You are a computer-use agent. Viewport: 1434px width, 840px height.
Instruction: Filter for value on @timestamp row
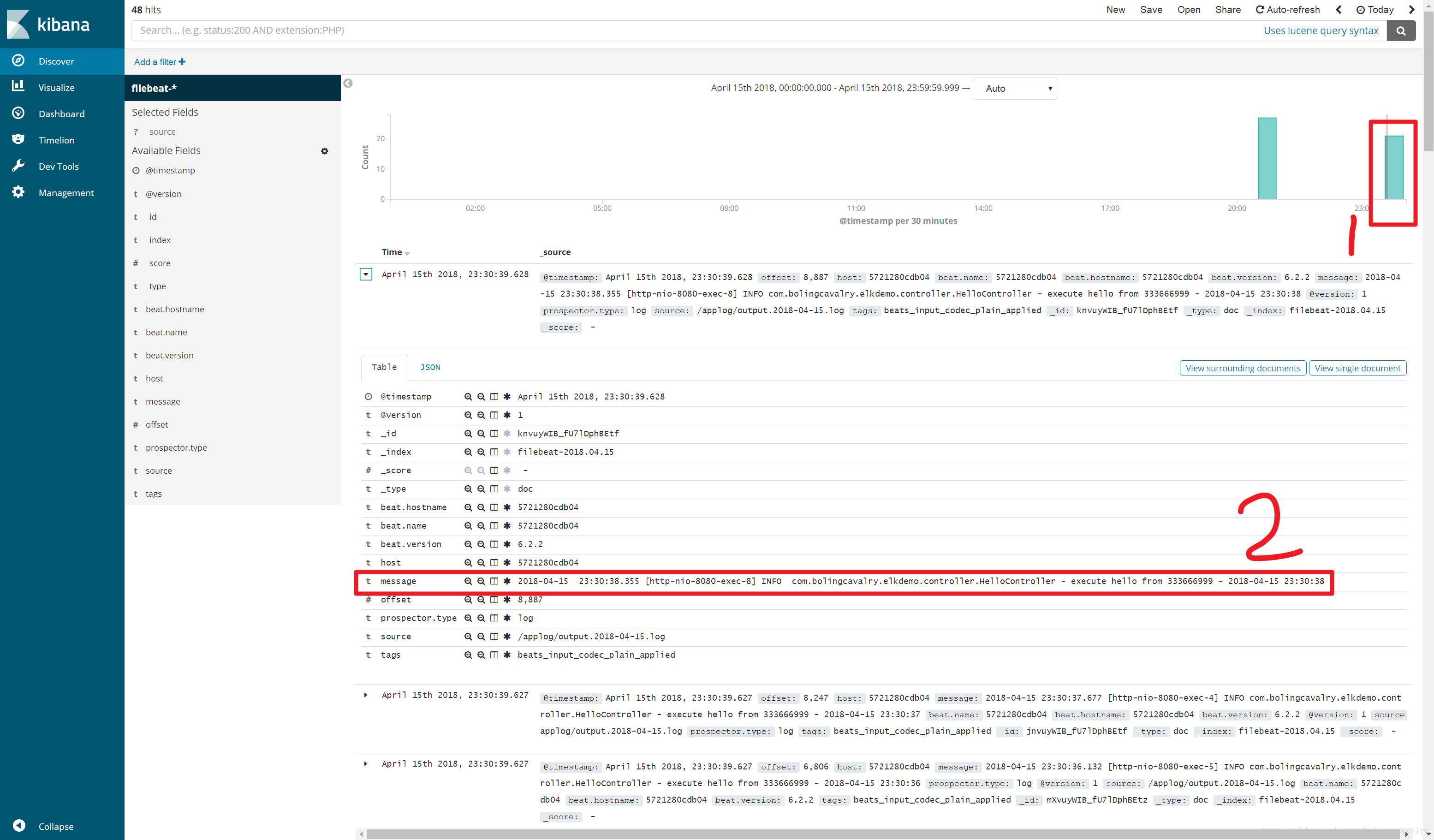468,397
